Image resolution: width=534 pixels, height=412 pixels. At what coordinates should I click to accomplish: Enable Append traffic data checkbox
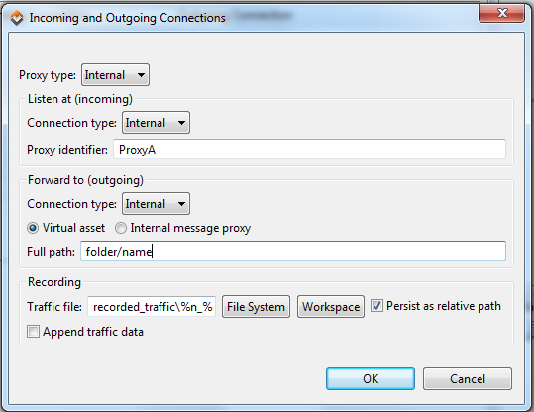(x=33, y=332)
